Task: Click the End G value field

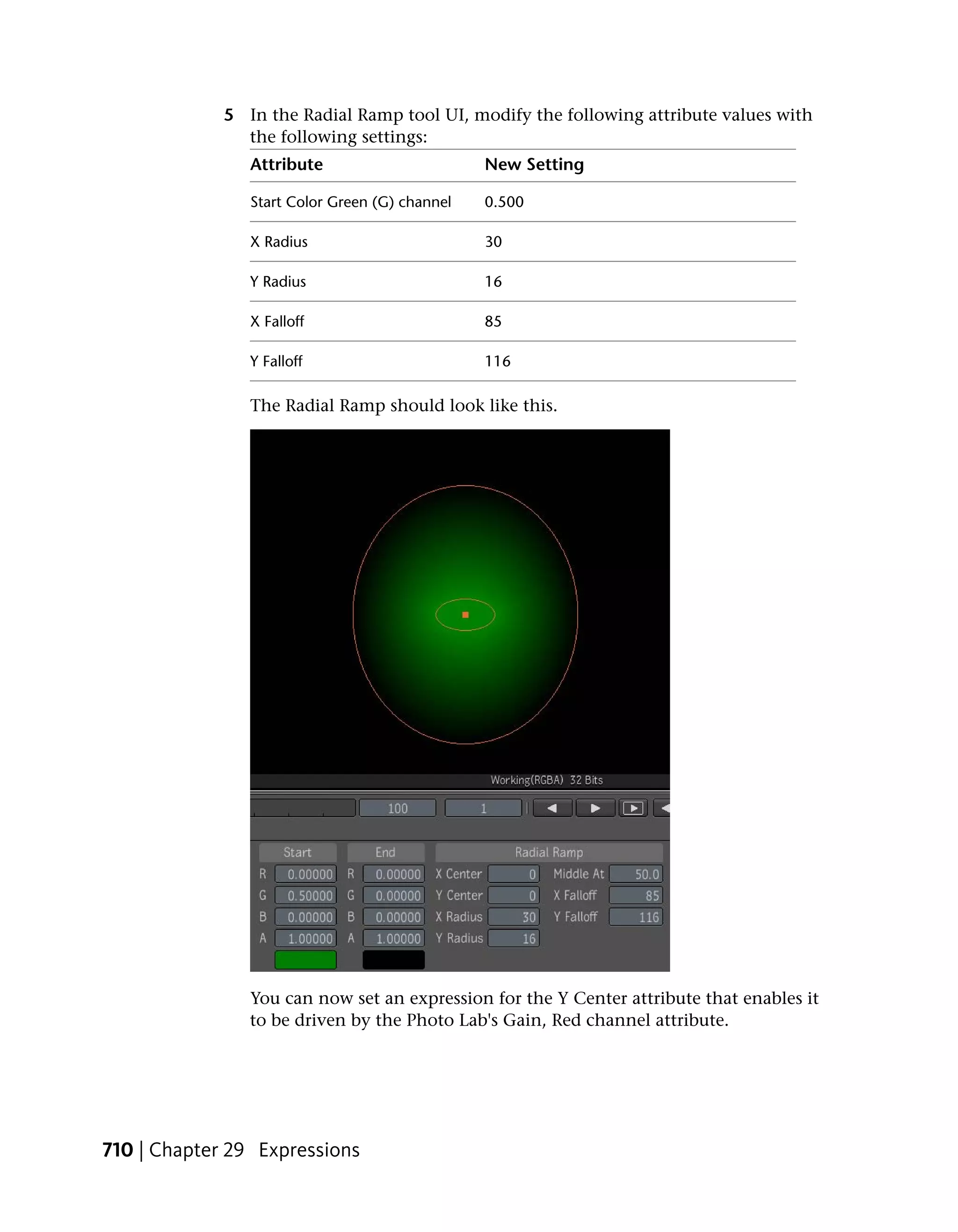Action: (393, 895)
